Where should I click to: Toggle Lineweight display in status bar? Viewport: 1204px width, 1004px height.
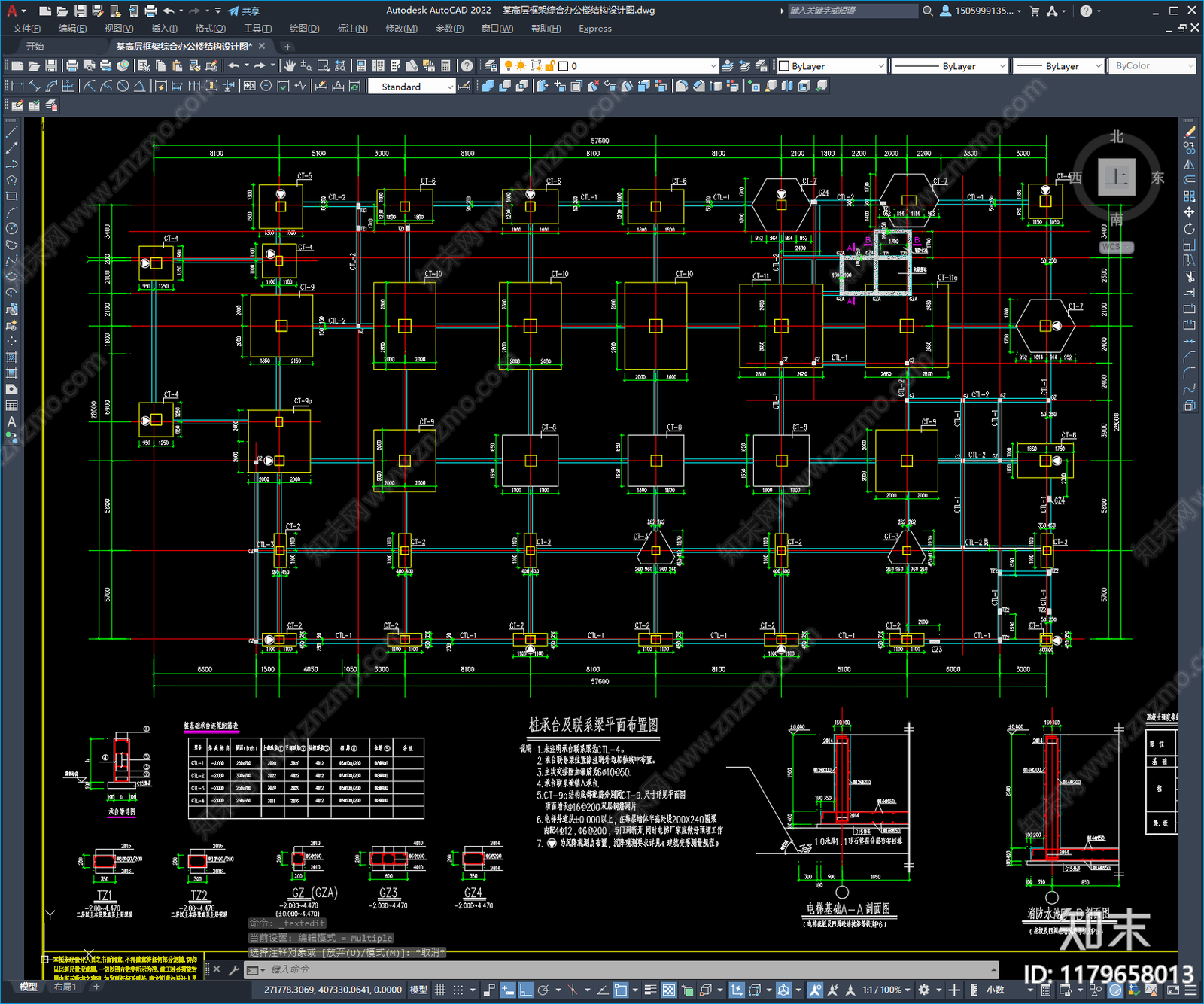[650, 990]
